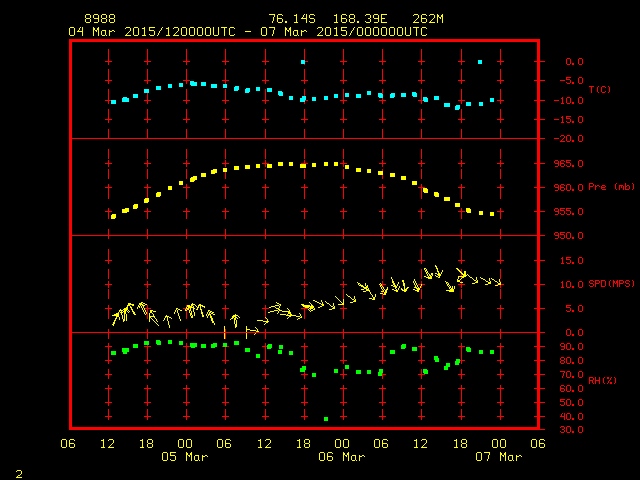Click the 90.0 humidity tick value
This screenshot has height=480, width=640.
point(571,347)
